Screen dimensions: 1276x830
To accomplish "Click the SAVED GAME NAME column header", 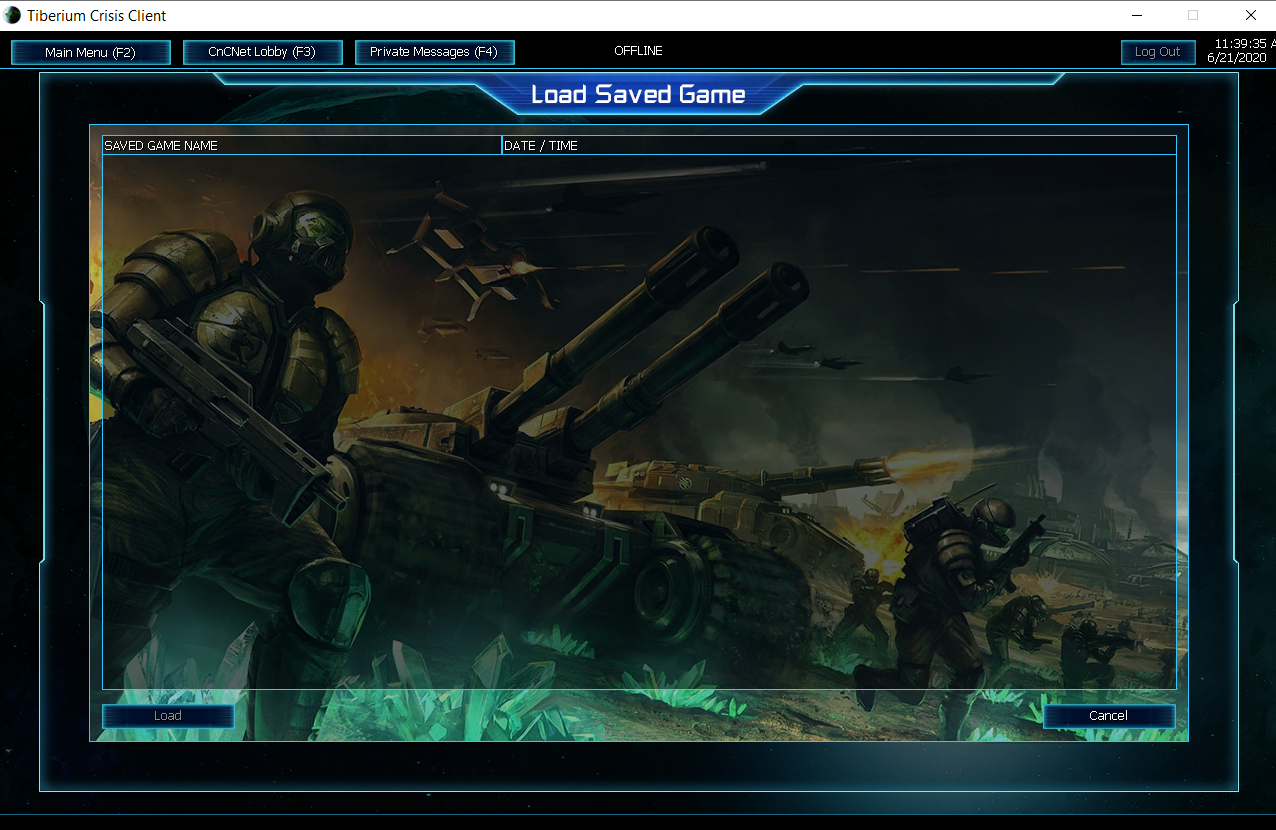I will pyautogui.click(x=302, y=146).
